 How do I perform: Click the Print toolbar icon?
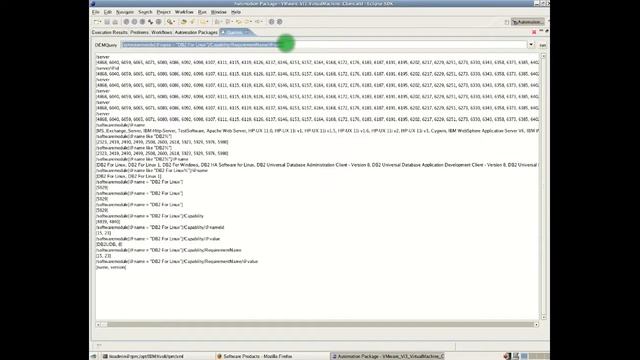115,22
